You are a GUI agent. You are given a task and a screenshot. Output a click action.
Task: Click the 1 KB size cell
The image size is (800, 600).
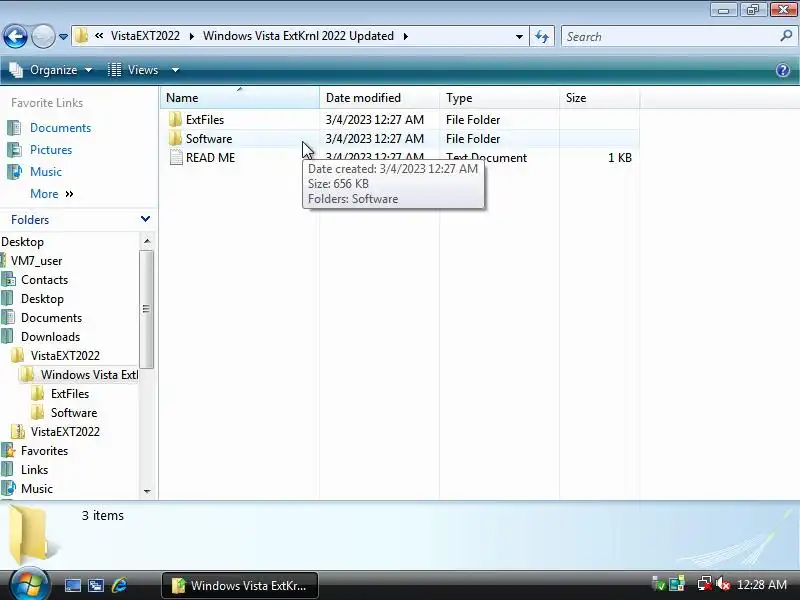620,158
